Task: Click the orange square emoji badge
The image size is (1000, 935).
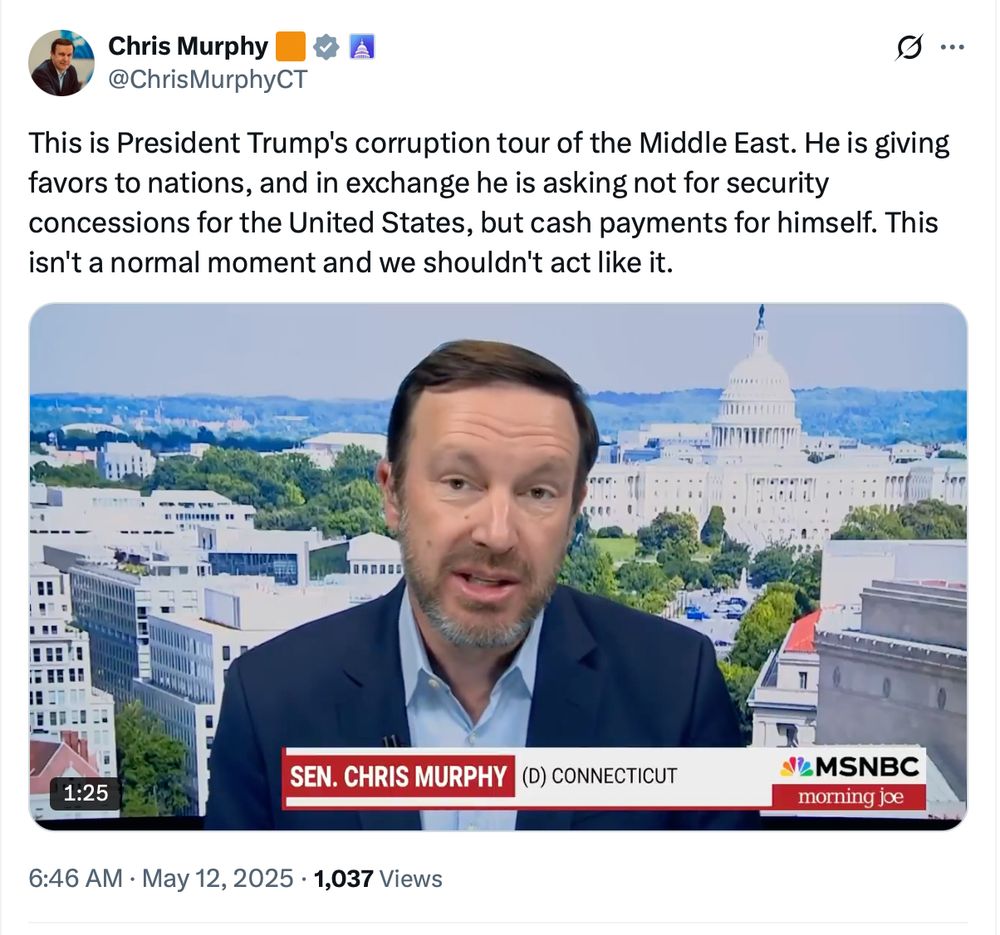Action: [x=290, y=47]
